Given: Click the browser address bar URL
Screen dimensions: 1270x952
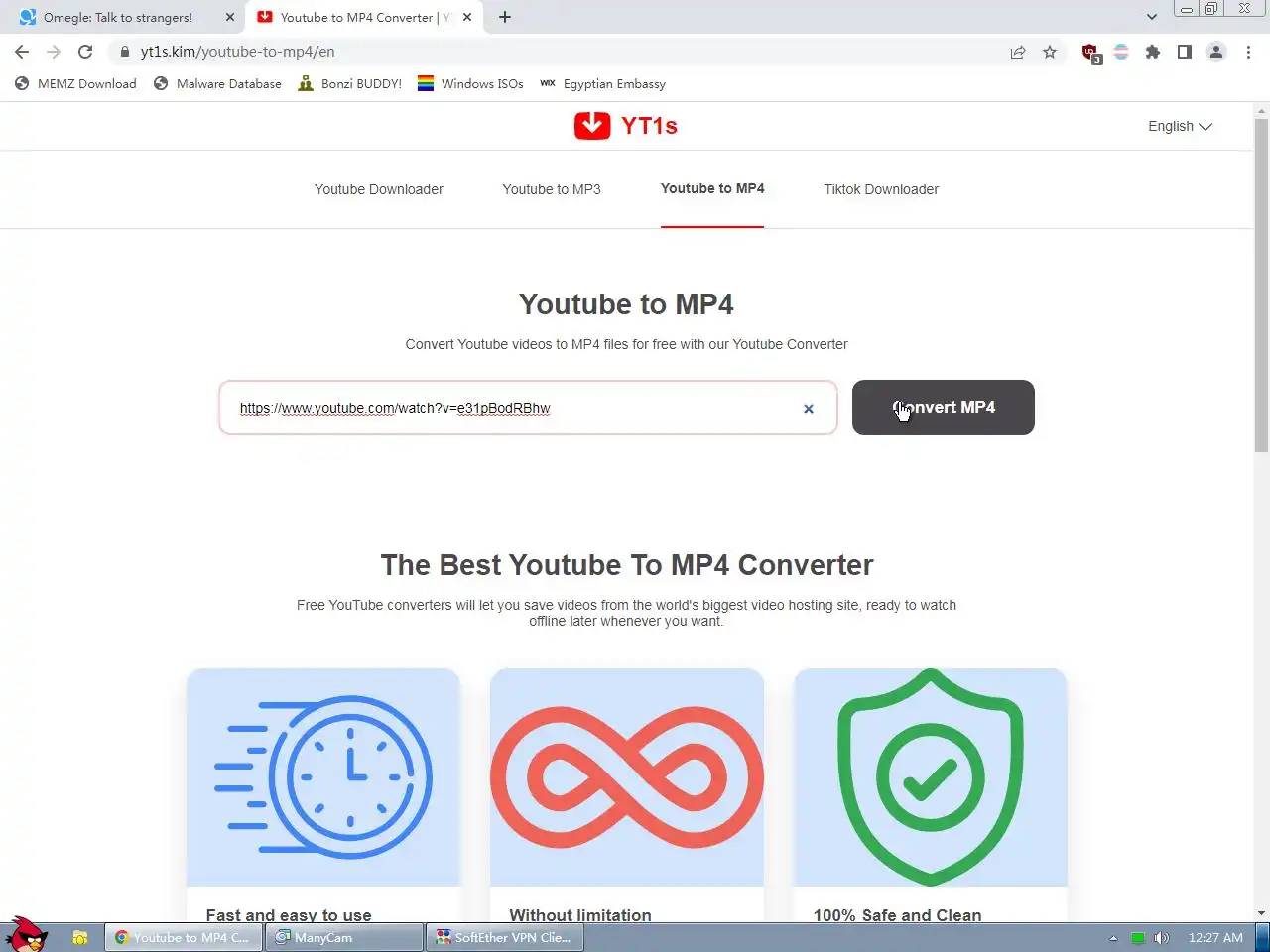Looking at the screenshot, I should 238,52.
